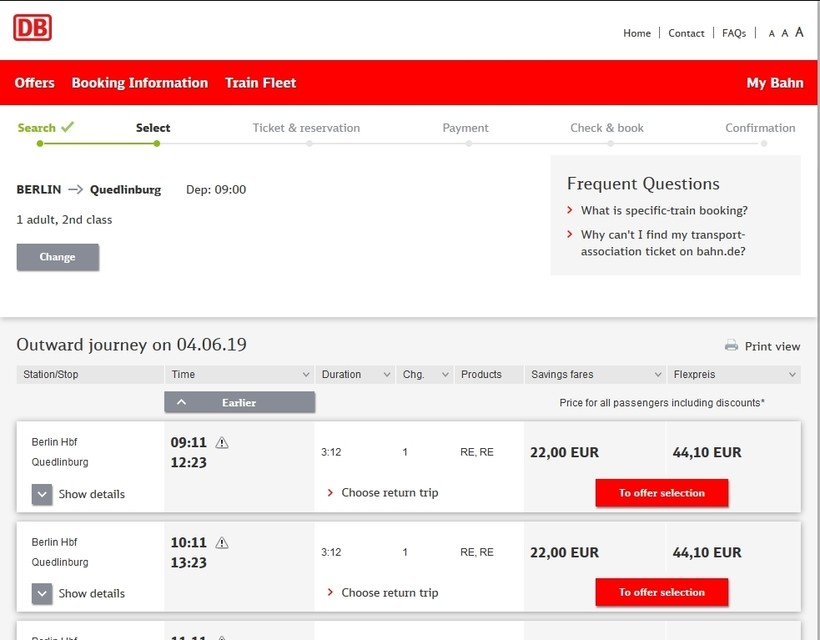Screen dimensions: 820x640
Task: Open the Flexpreis column dropdown
Action: coord(792,375)
